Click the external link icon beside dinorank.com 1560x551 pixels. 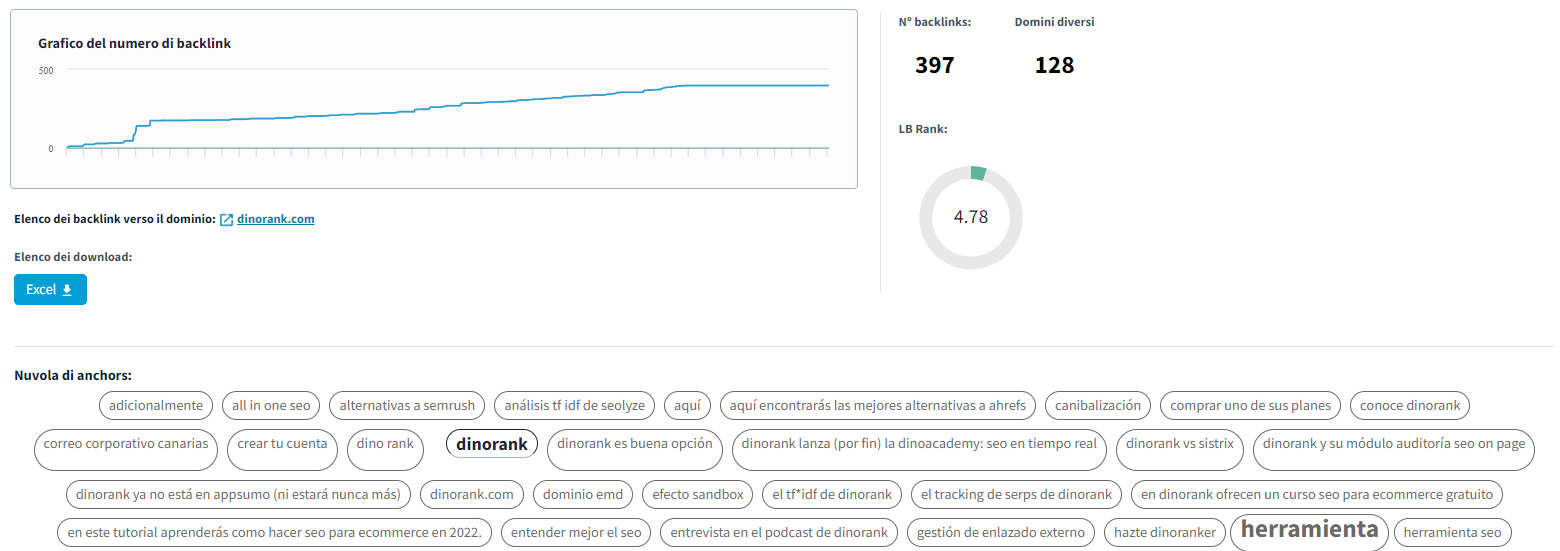coord(227,220)
